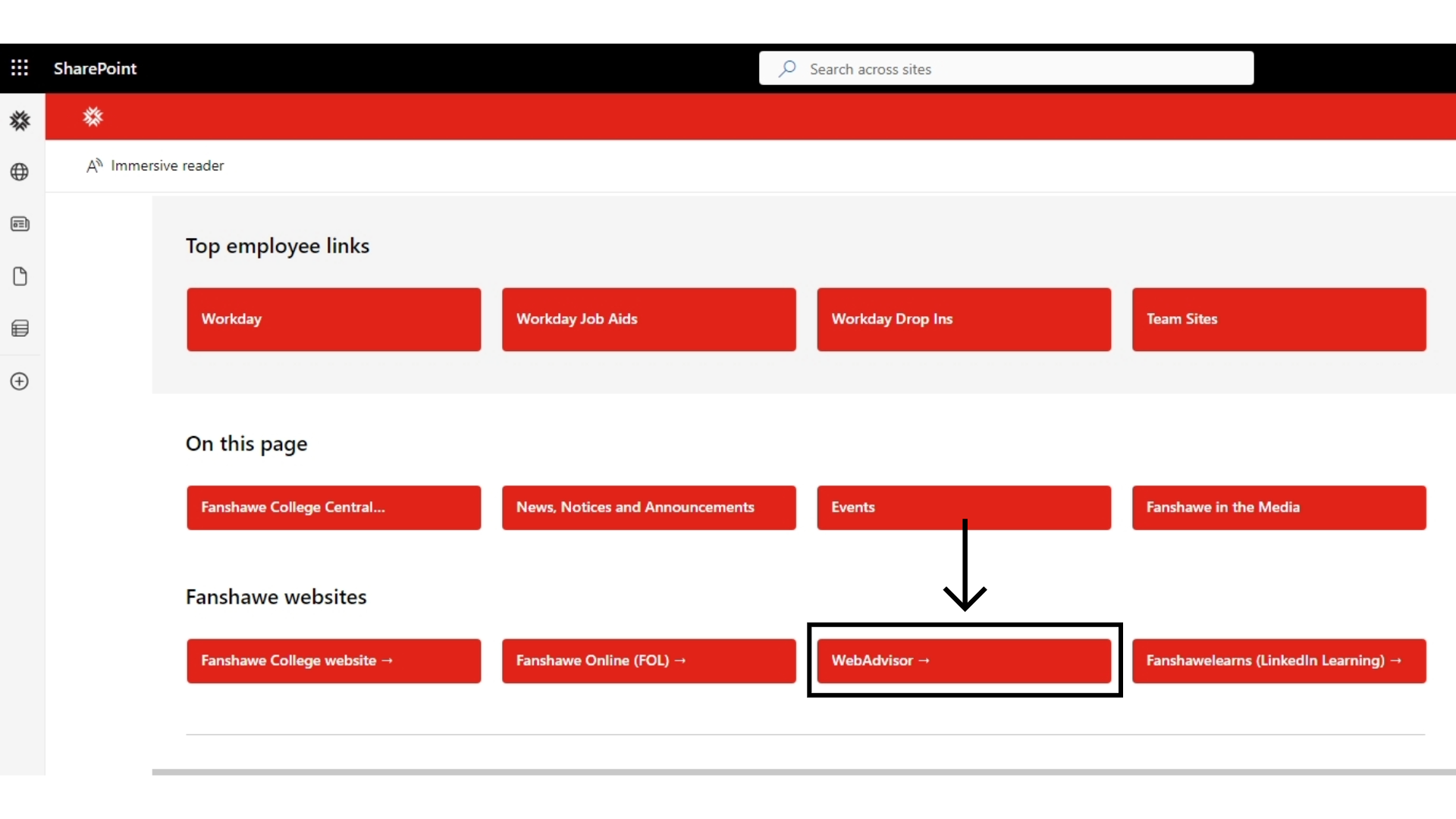
Task: Click the search magnifier icon
Action: pyautogui.click(x=787, y=69)
